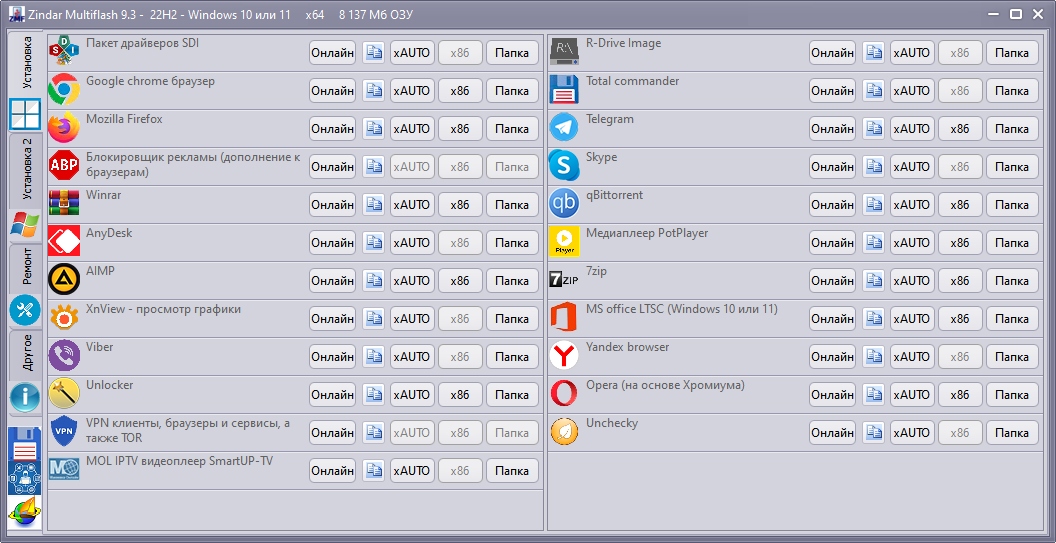Click the floppy disk sidebar icon

point(25,443)
